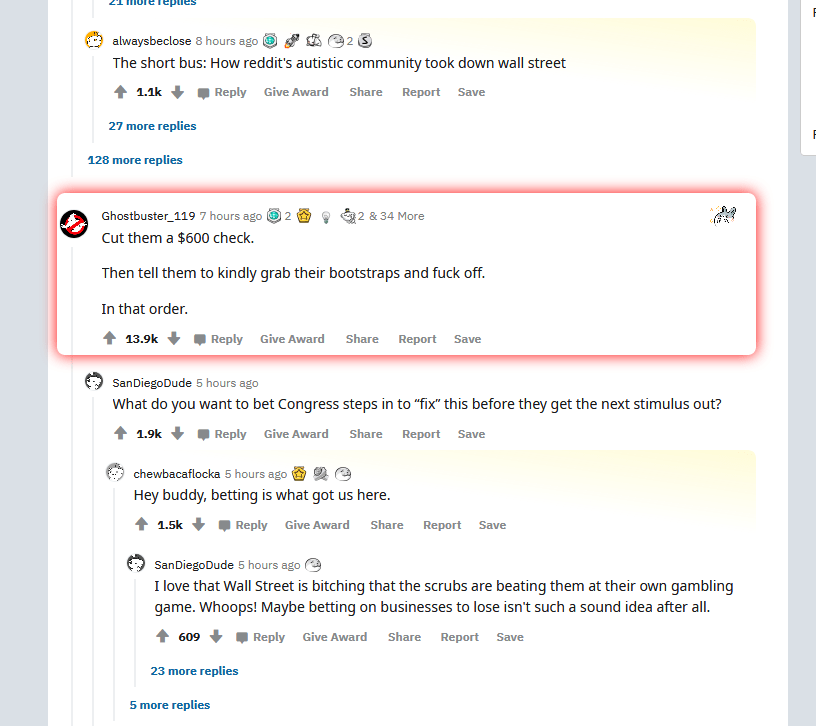
Task: Downvote the chewbacaflocka comment
Action: click(199, 525)
